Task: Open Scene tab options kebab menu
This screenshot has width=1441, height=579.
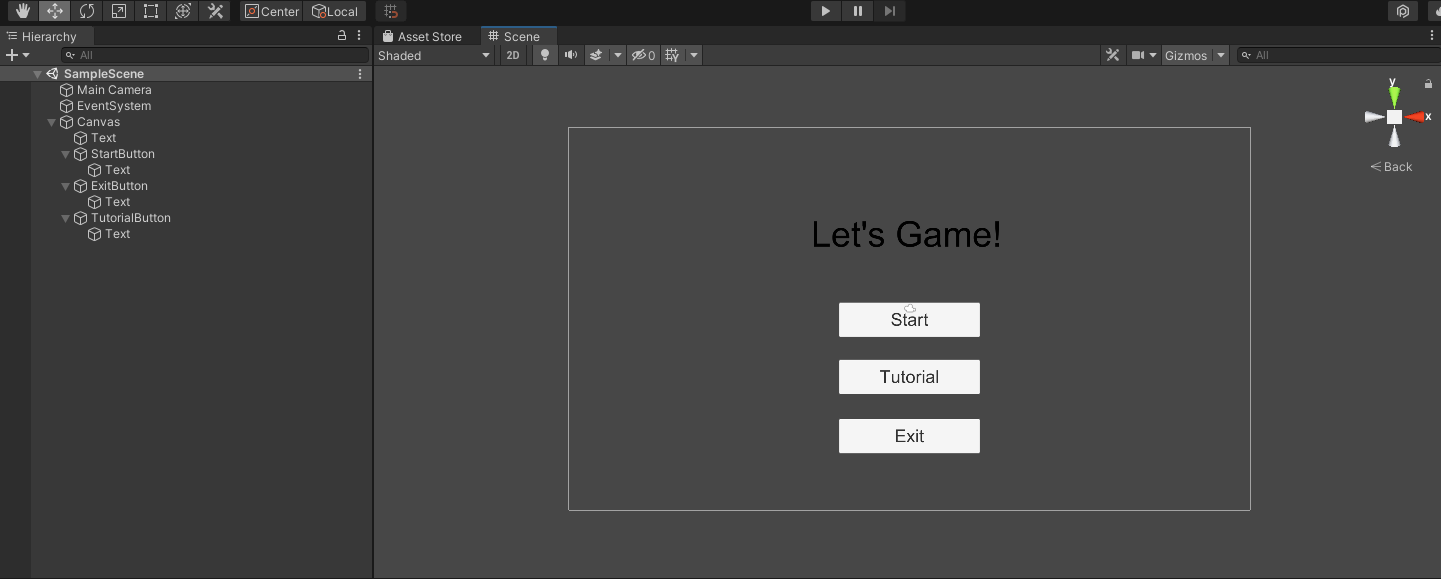Action: tap(1434, 35)
